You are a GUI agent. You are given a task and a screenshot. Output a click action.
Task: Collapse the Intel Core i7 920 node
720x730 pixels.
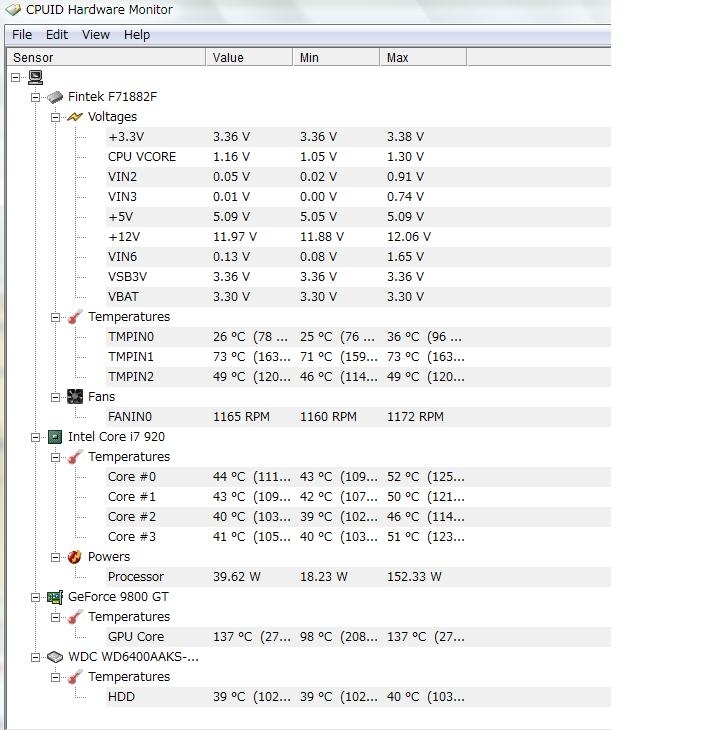35,438
